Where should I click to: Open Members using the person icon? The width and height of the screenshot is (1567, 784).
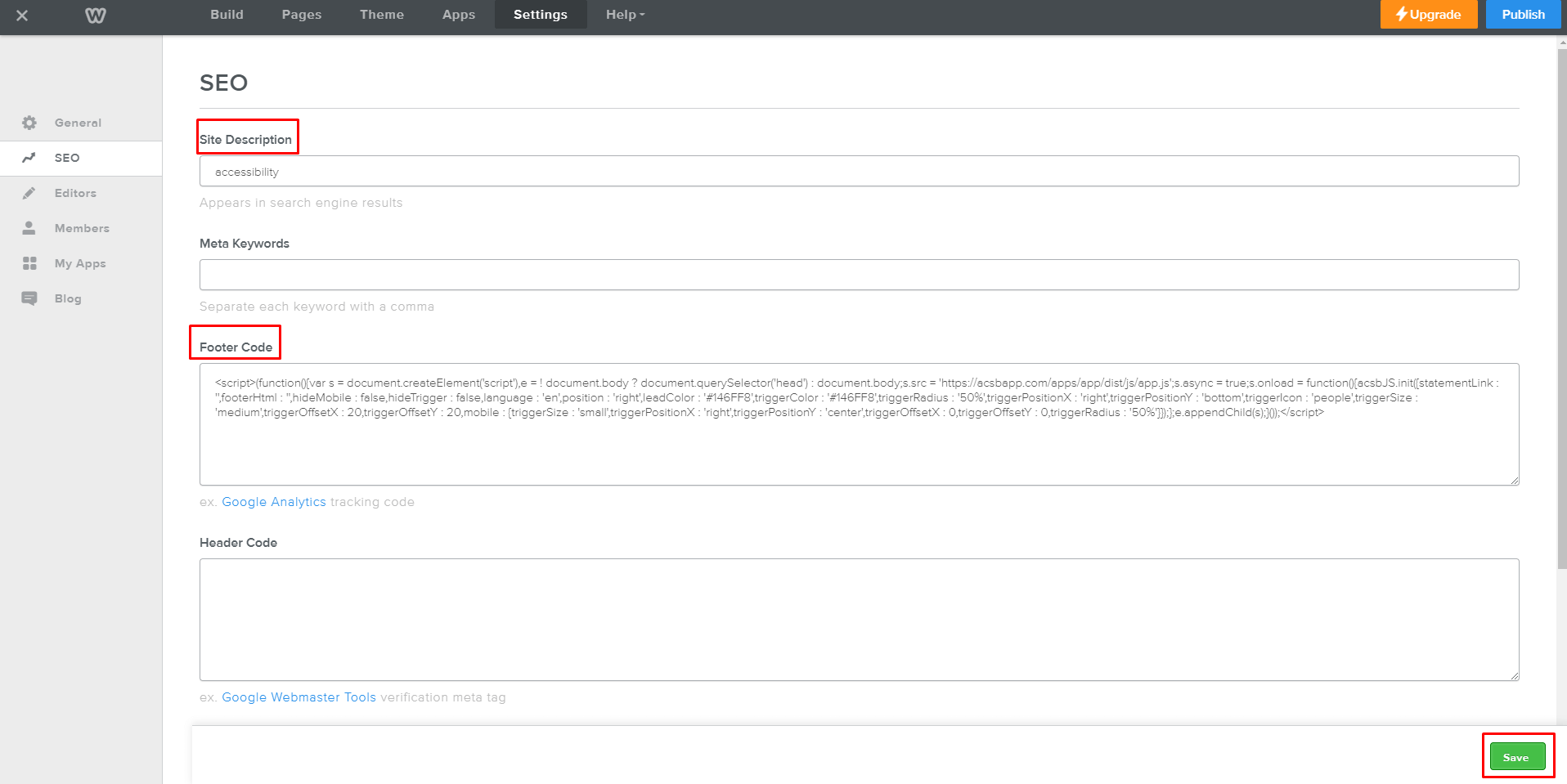[x=29, y=228]
